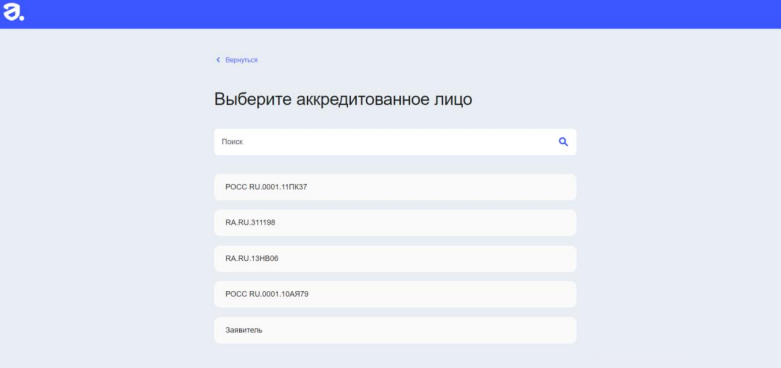The width and height of the screenshot is (781, 368).
Task: Choose RA.RU.13НВ06 from the list
Action: [x=395, y=258]
